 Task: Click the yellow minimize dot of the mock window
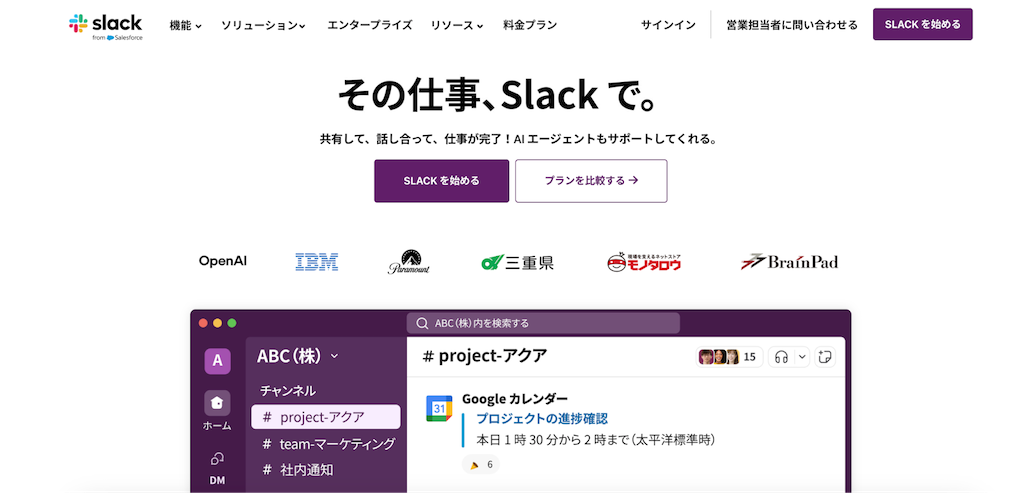217,323
